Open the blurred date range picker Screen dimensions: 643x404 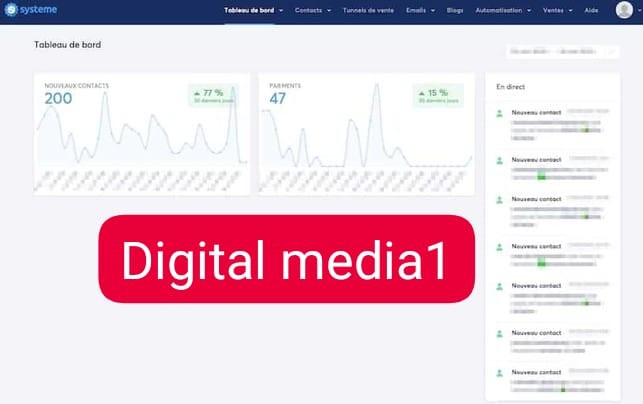click(563, 52)
